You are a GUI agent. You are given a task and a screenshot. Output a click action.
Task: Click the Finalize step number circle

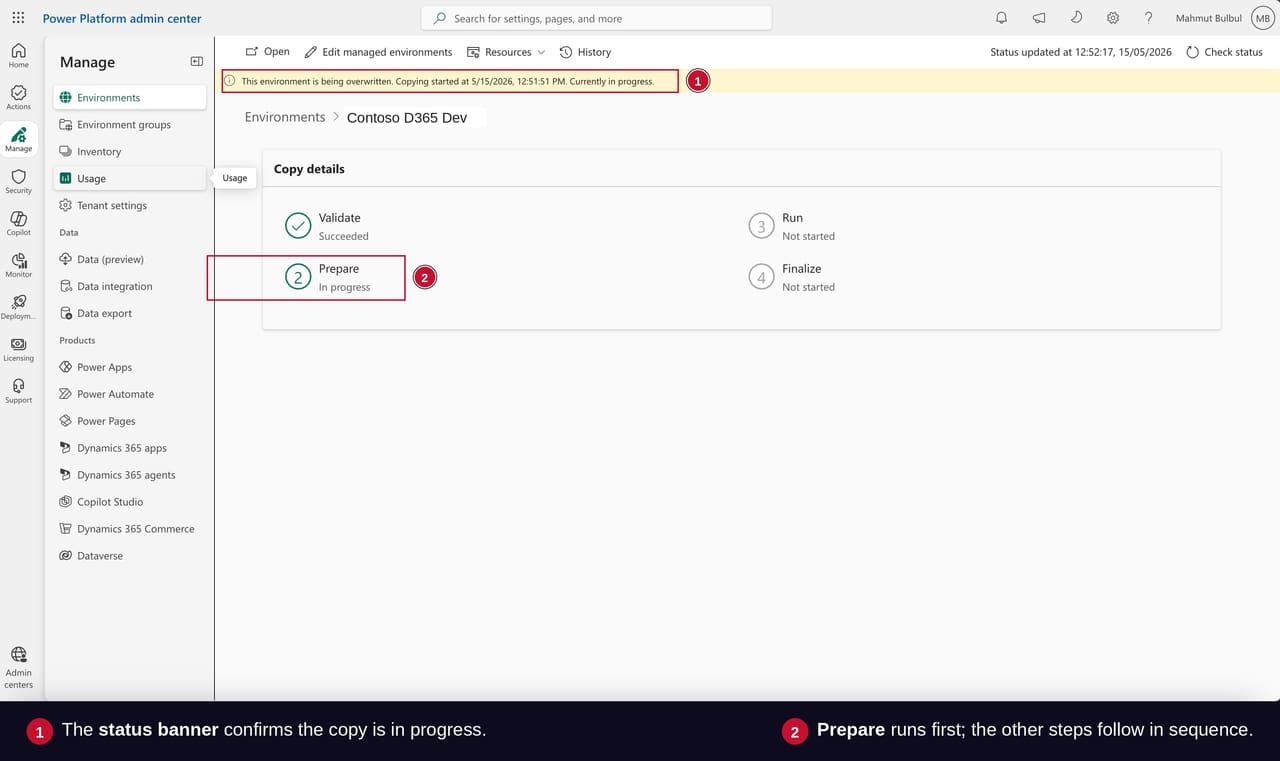pyautogui.click(x=762, y=277)
